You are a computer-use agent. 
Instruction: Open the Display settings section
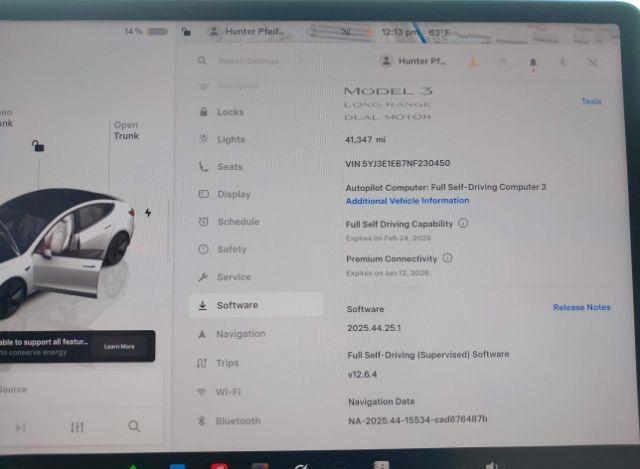tap(233, 194)
